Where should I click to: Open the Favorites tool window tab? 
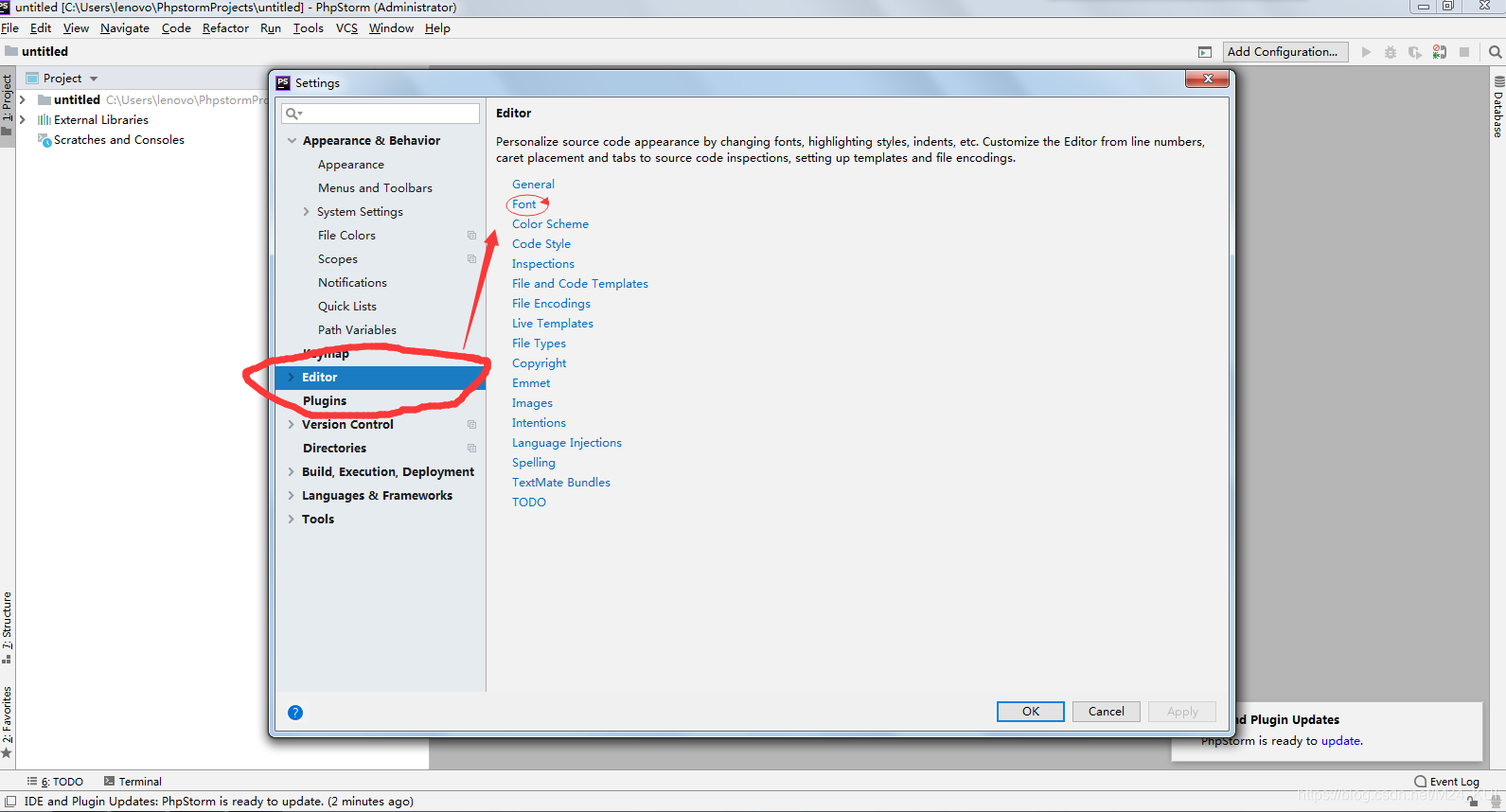point(7,722)
